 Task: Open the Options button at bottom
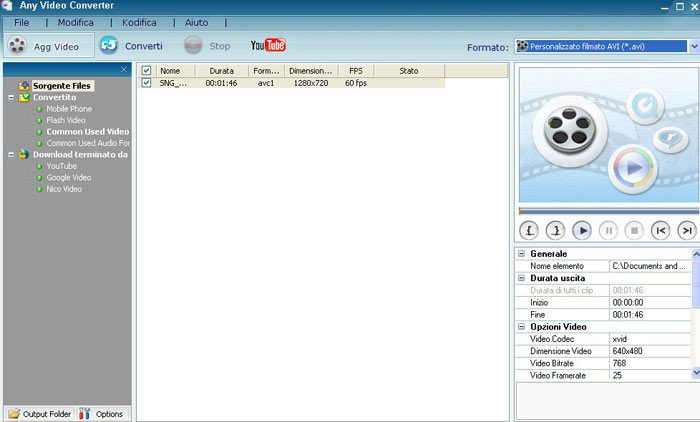[101, 413]
